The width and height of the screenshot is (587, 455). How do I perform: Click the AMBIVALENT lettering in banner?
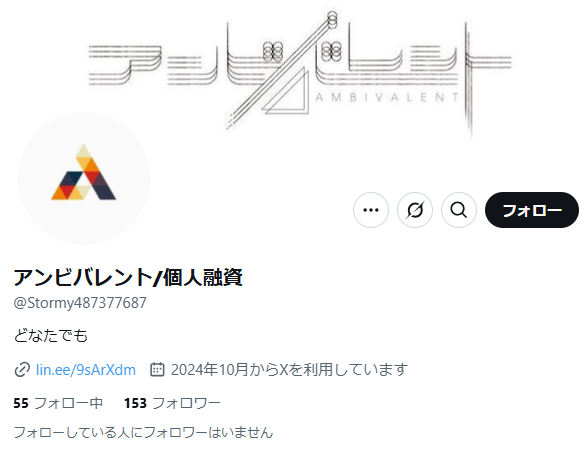(x=387, y=97)
